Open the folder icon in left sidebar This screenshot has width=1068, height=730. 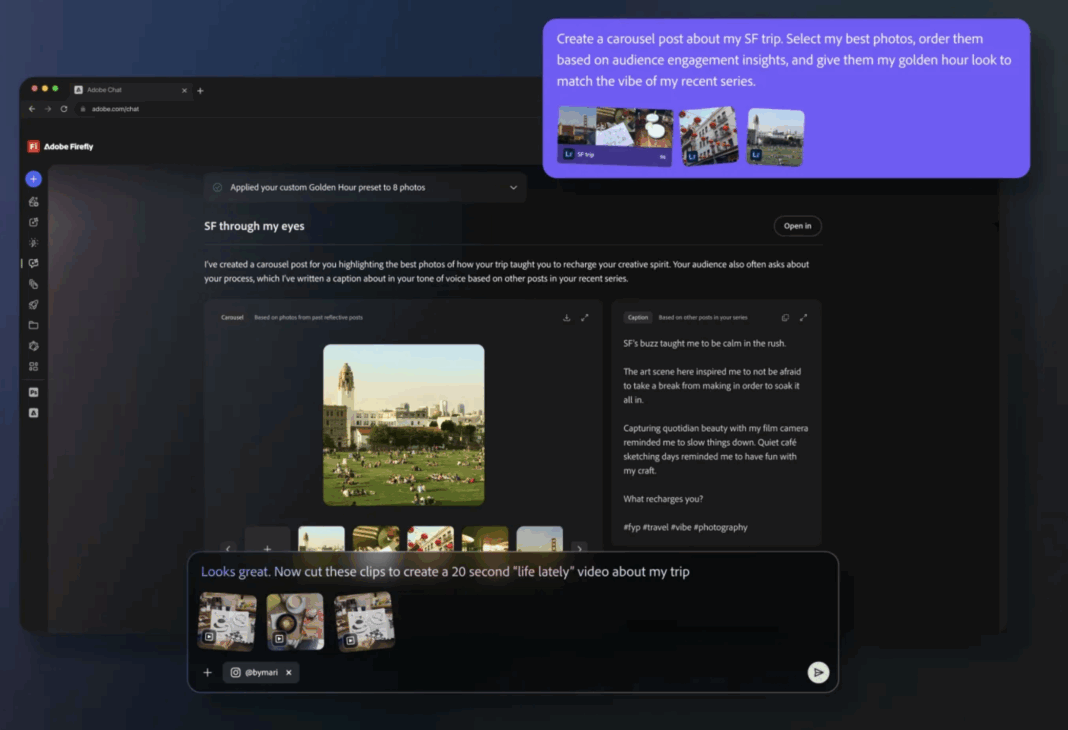33,325
